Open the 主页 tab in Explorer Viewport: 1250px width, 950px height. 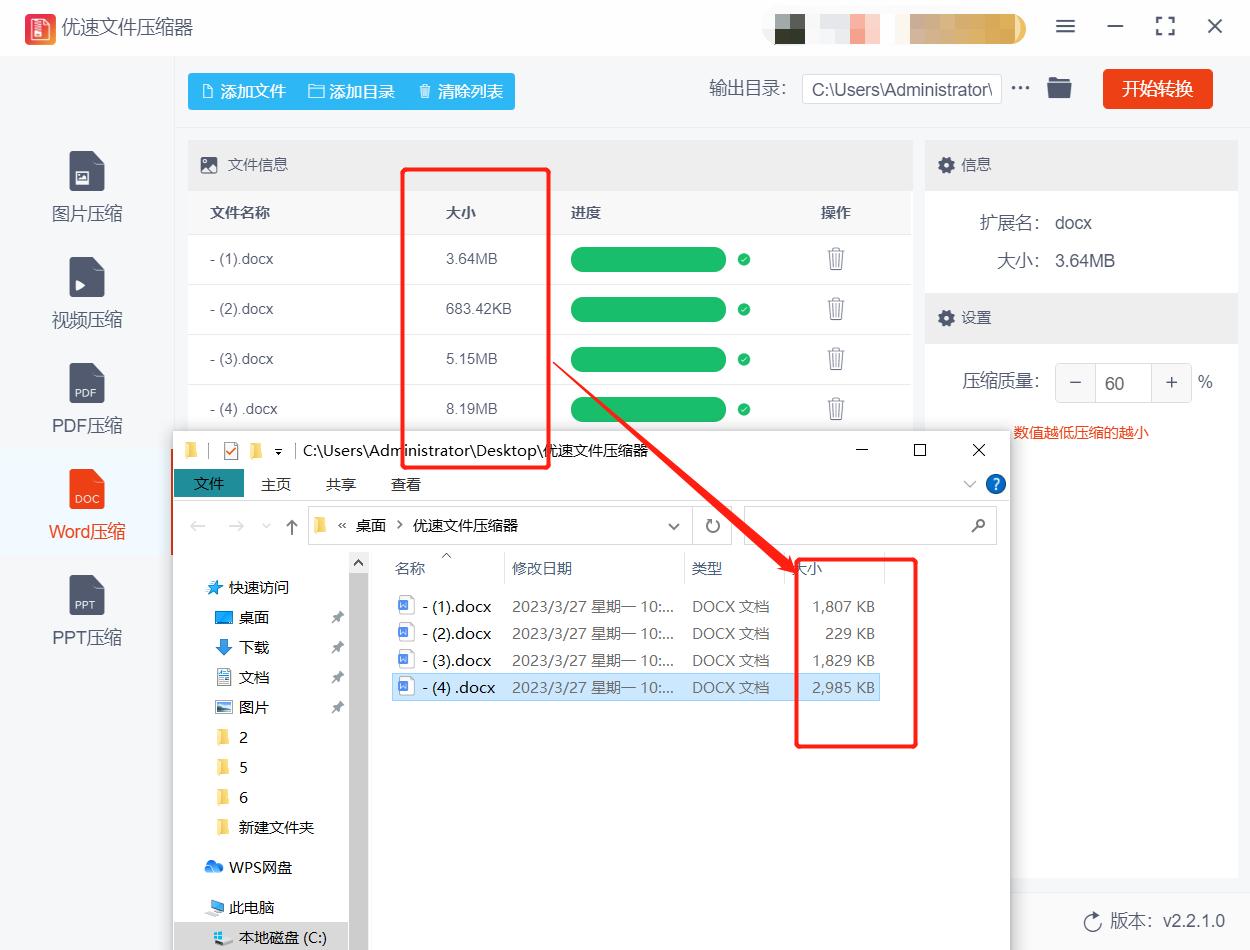(275, 484)
